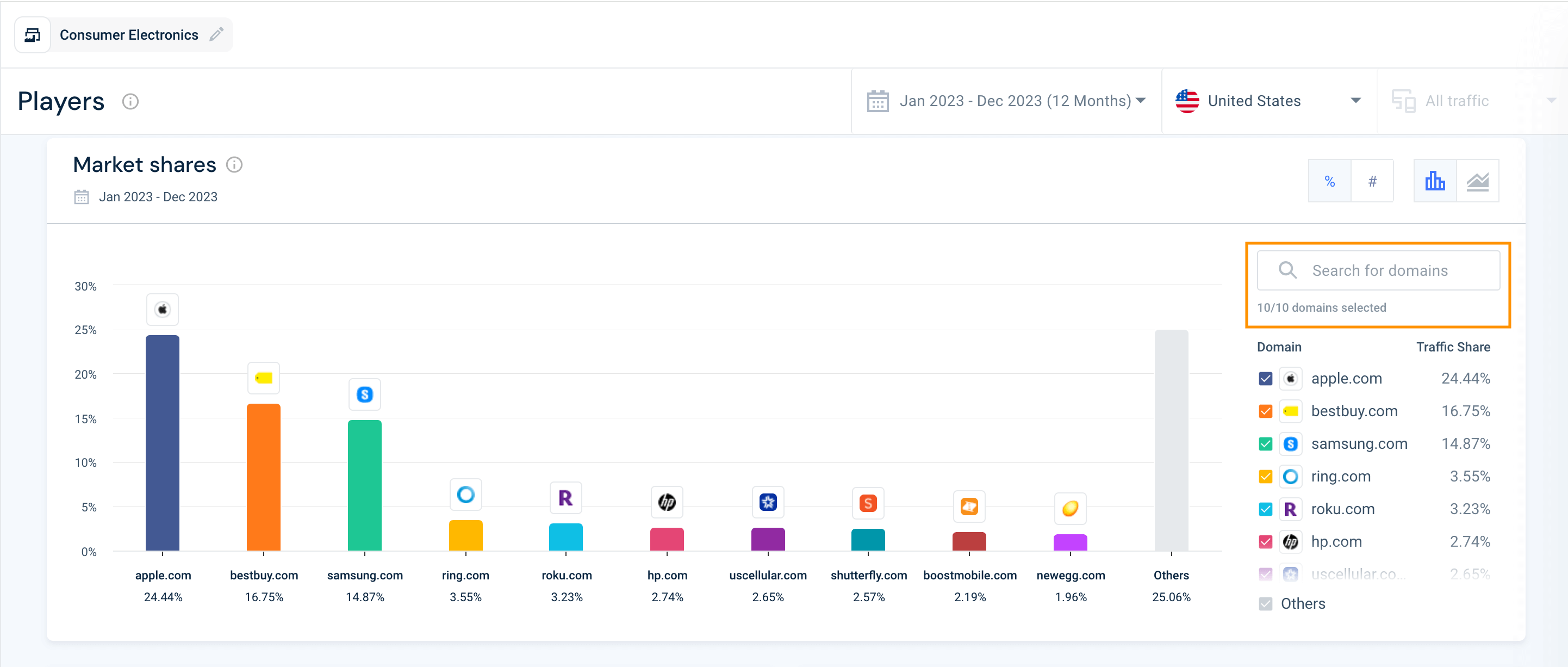
Task: Click the Best Buy tag icon next to bestbuy.com
Action: click(1291, 411)
